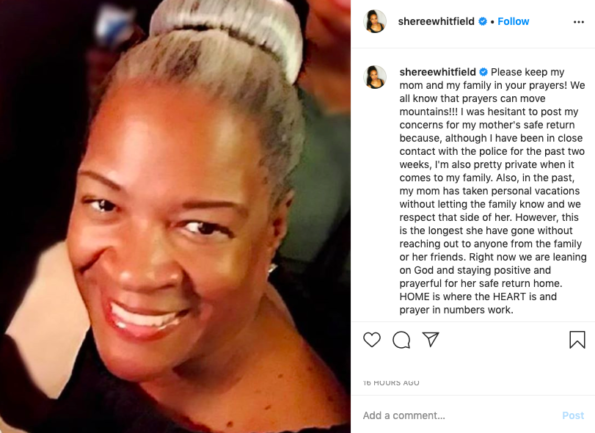Open comments via speech bubble icon
Viewport: 595px width, 433px height.
(401, 340)
